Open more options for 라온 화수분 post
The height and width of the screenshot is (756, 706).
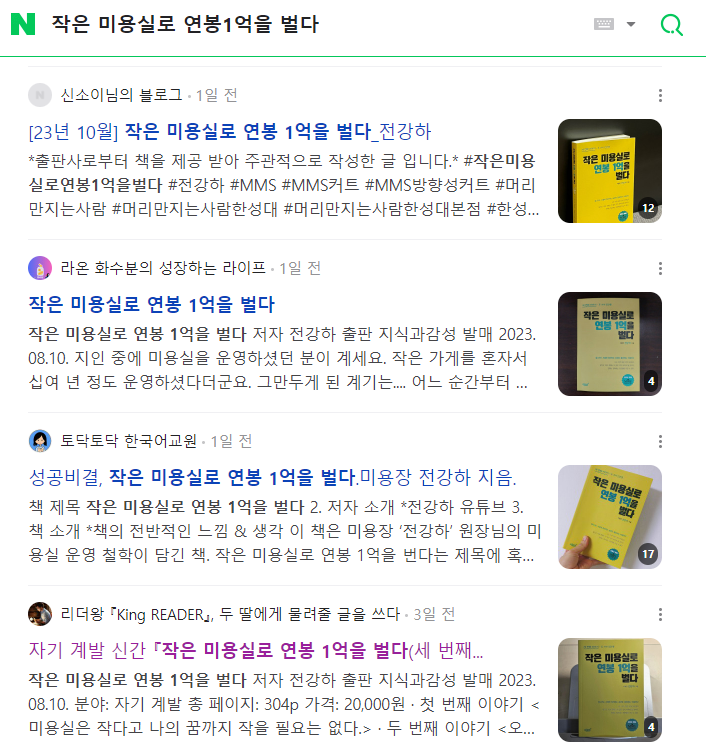(x=660, y=269)
